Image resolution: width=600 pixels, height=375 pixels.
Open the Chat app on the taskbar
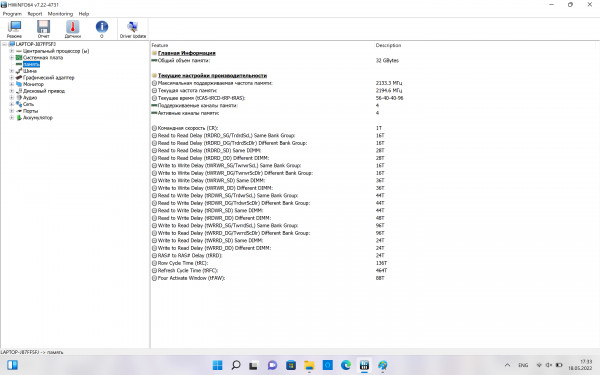click(272, 365)
